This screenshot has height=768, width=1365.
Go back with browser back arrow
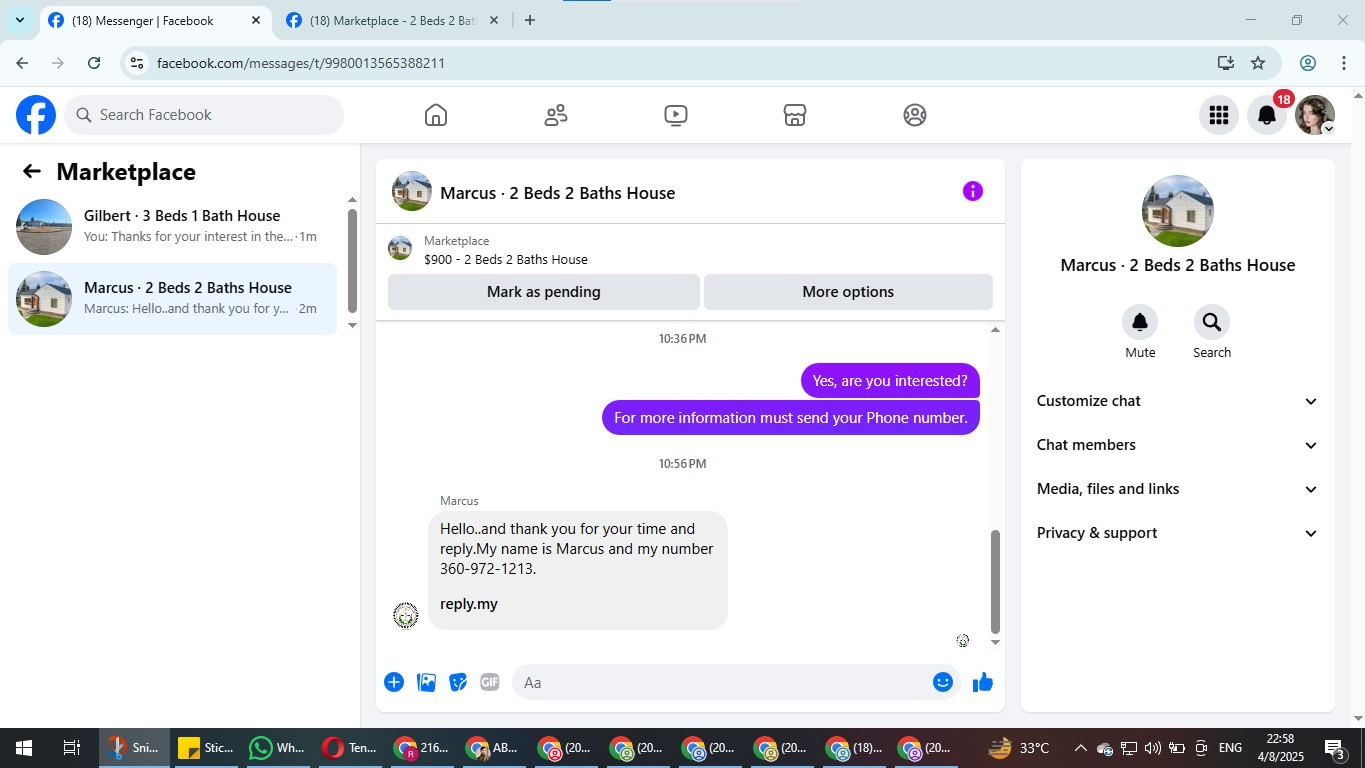click(22, 63)
